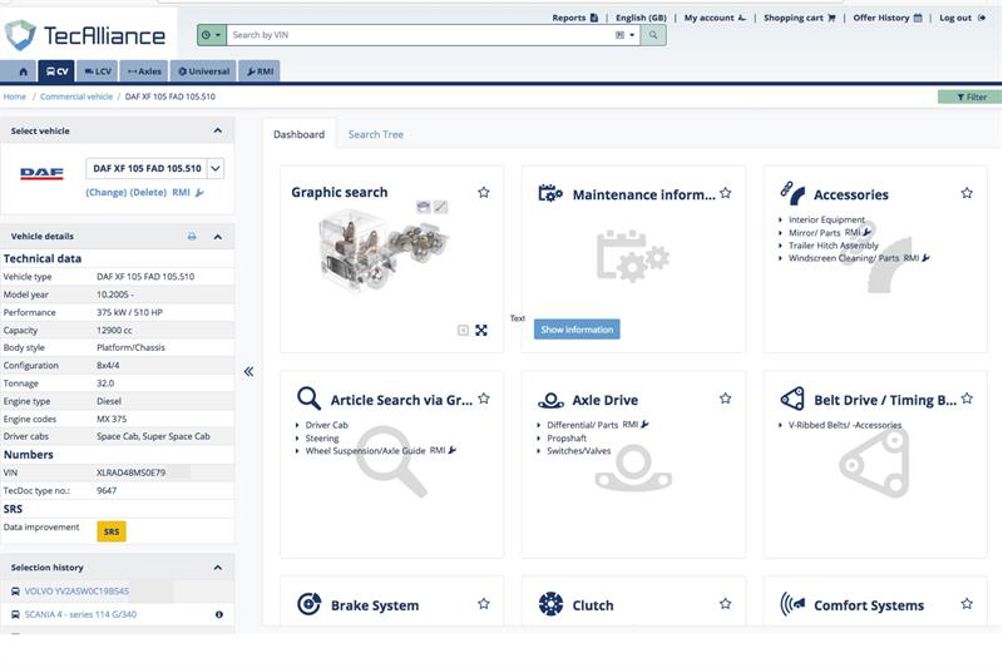This screenshot has height=668, width=1002.
Task: Favorite the Clutch card
Action: pos(725,603)
